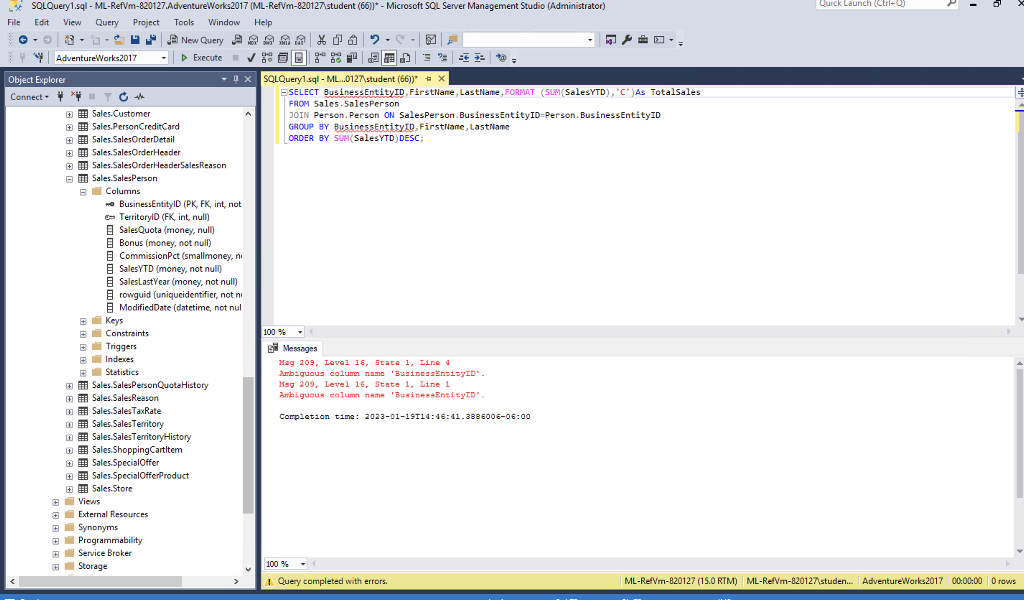The image size is (1024, 600).
Task: Click the Parse checkmark icon
Action: [251, 57]
